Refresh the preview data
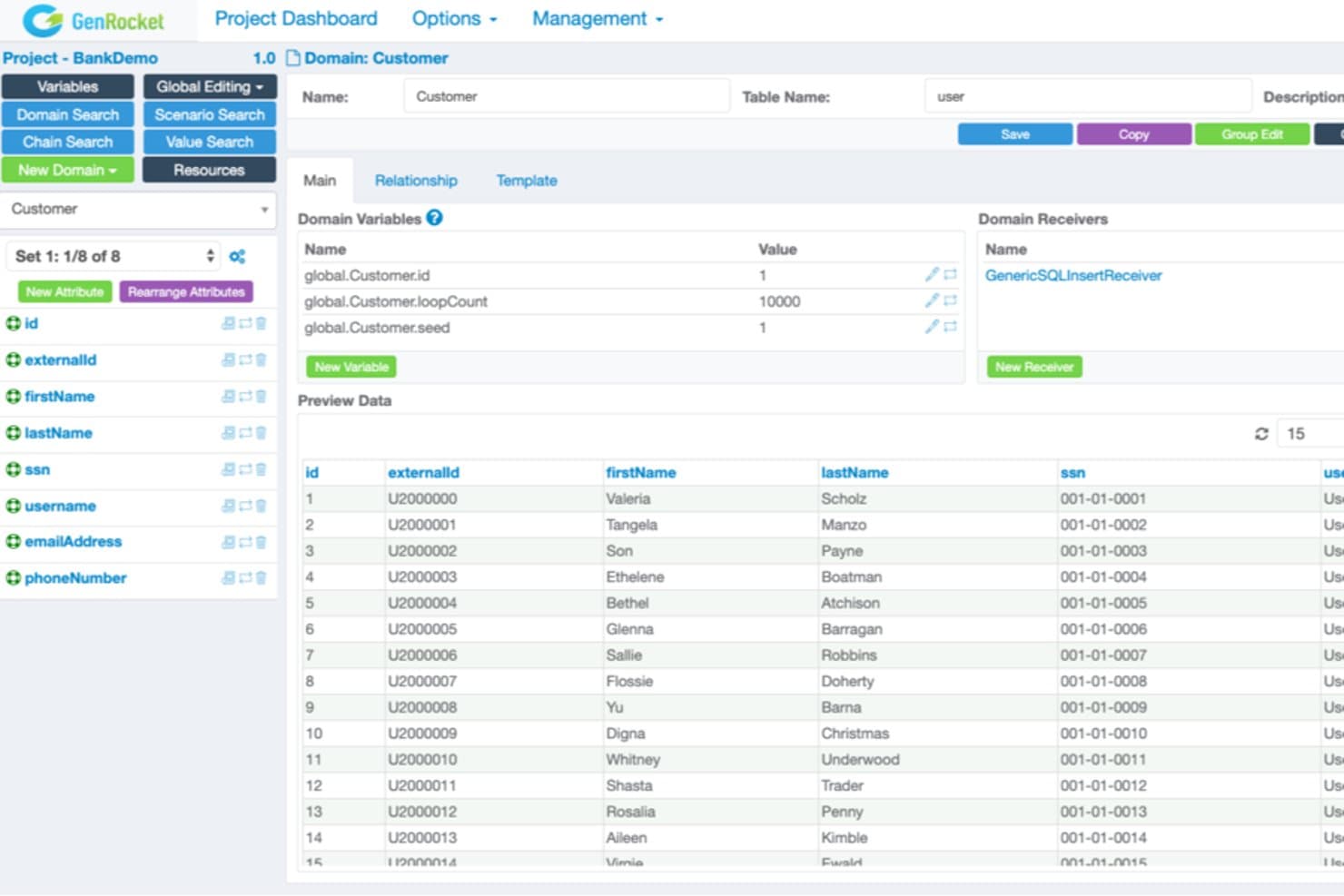The height and width of the screenshot is (896, 1344). (1261, 434)
